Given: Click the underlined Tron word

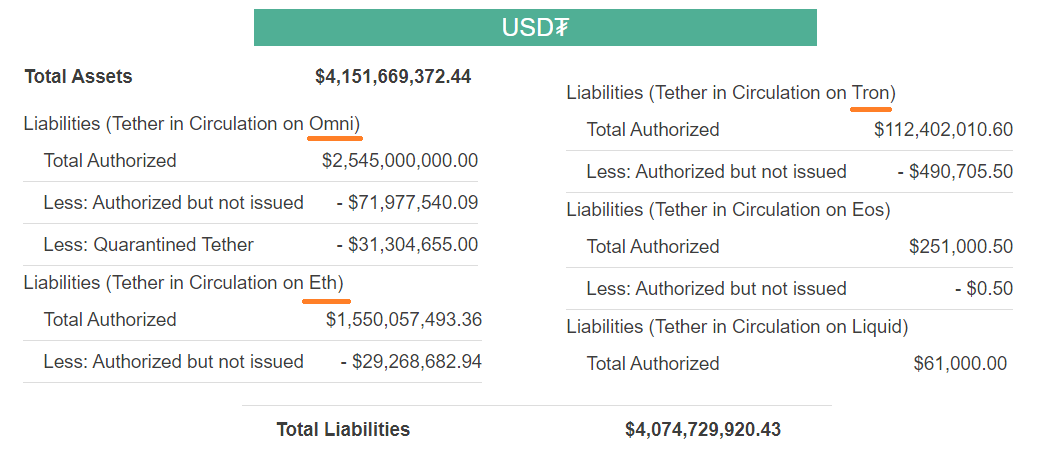Looking at the screenshot, I should [871, 93].
